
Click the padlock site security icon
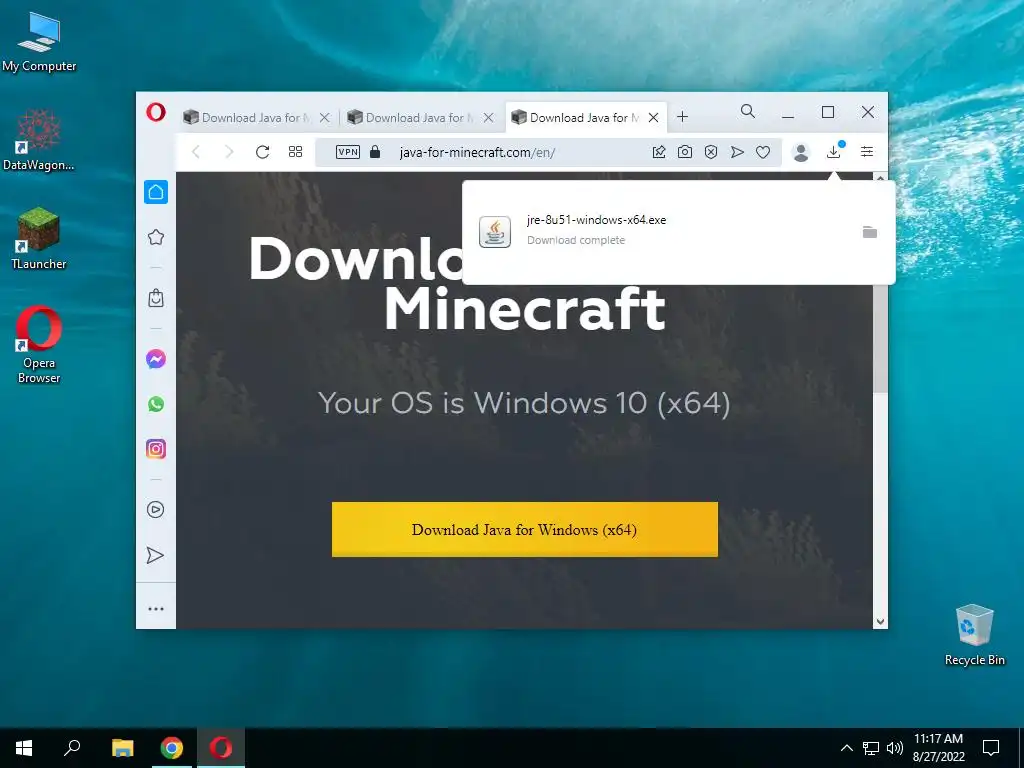[375, 152]
